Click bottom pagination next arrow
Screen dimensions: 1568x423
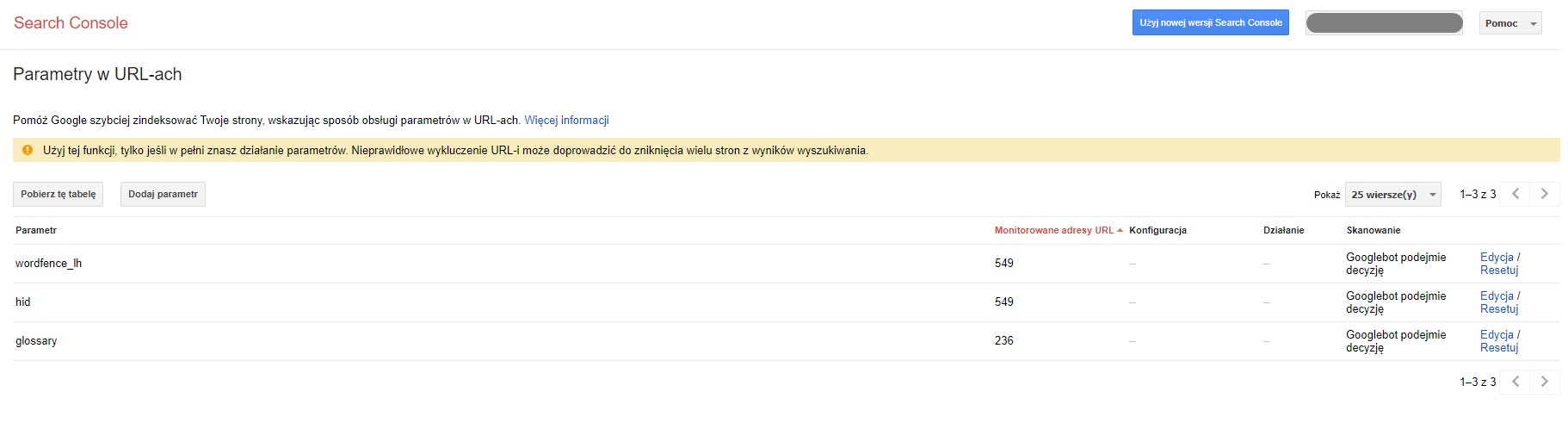pos(1544,382)
